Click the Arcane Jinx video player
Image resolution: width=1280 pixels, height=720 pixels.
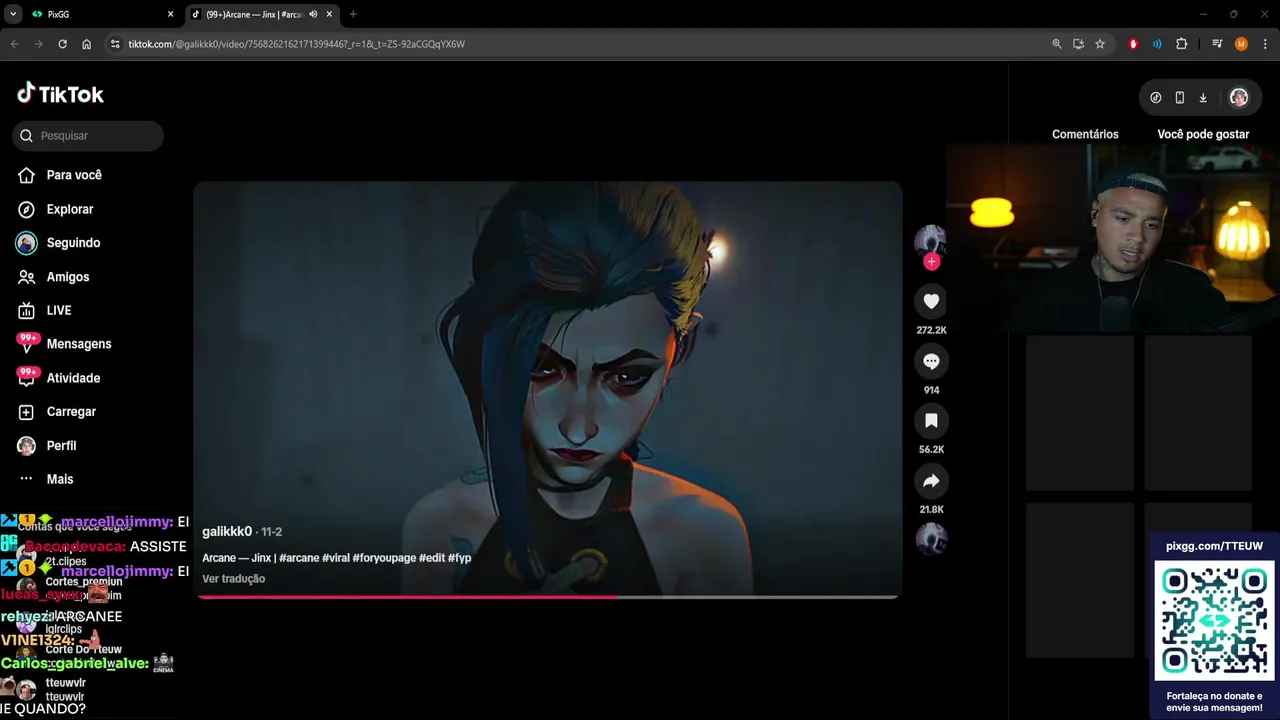(x=548, y=390)
